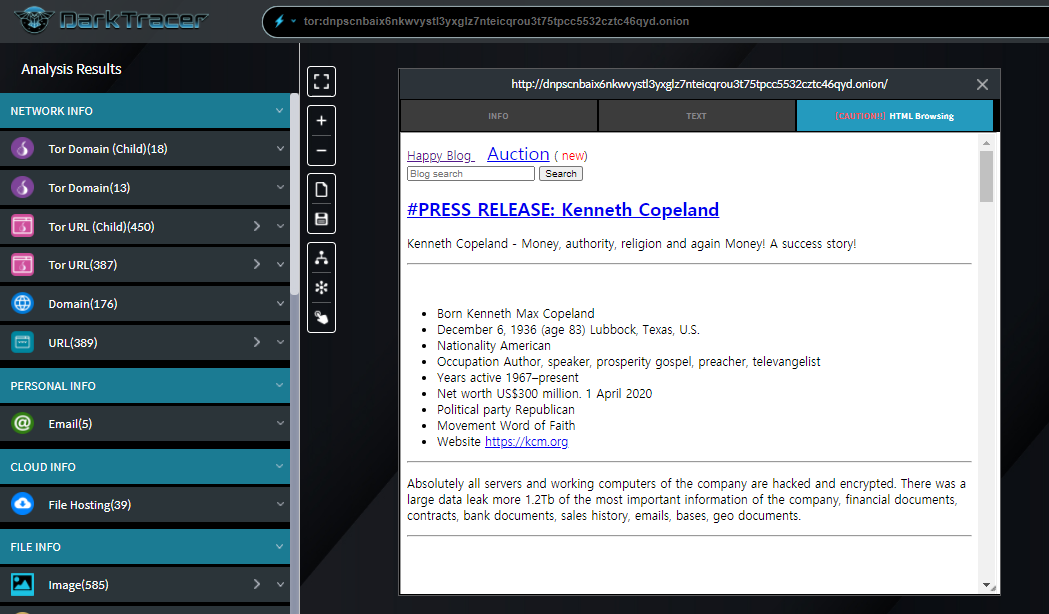The width and height of the screenshot is (1049, 614).
Task: Click the Tor URL (Child) browser icon
Action: tap(23, 226)
